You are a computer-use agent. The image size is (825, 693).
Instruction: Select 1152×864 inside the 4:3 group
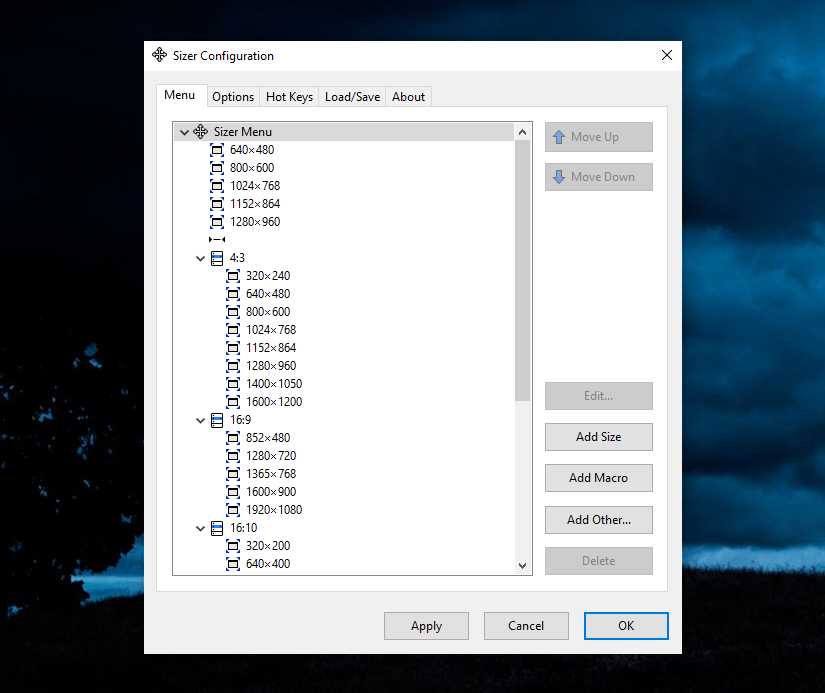click(271, 348)
